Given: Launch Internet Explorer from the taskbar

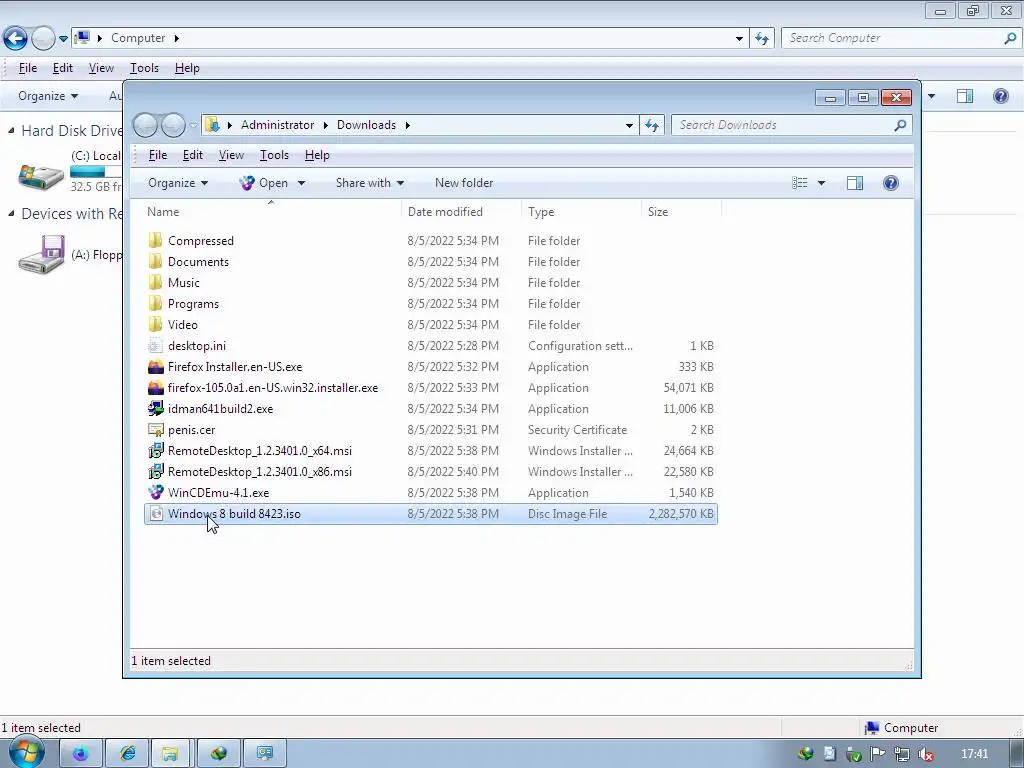Looking at the screenshot, I should (x=127, y=753).
